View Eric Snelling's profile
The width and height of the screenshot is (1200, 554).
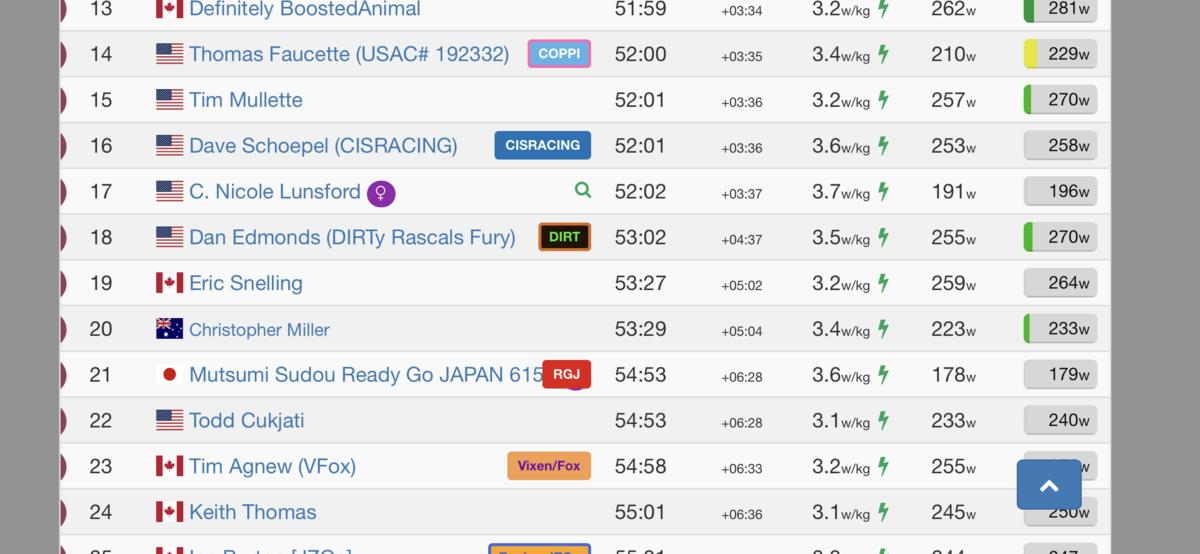246,283
